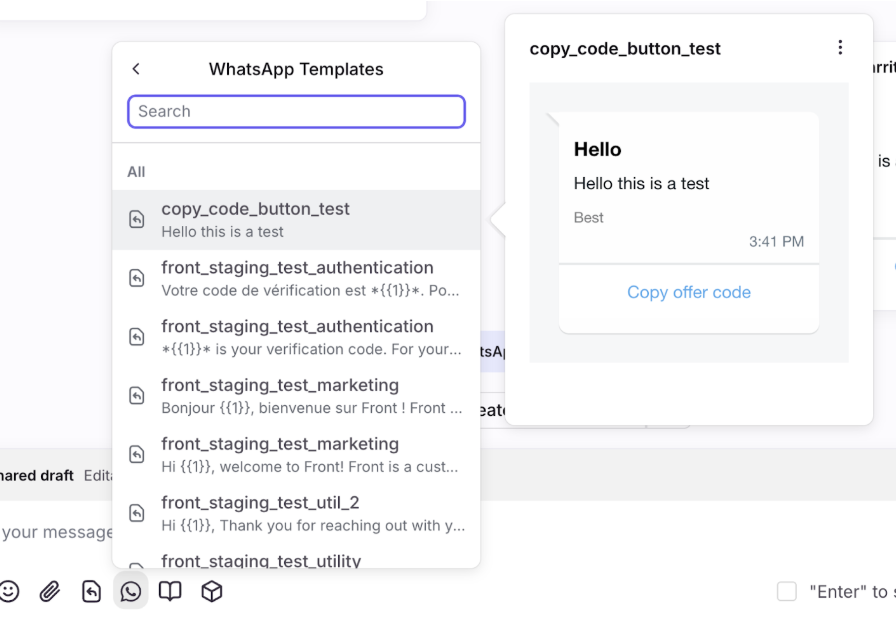Toggle the "Enter" to send checkbox

[787, 591]
